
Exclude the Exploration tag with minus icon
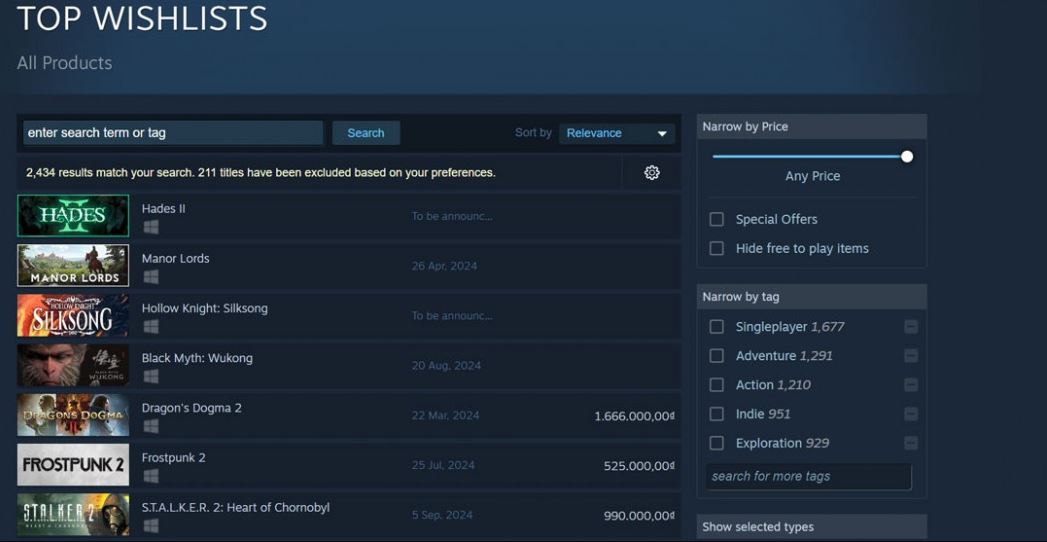pyautogui.click(x=911, y=443)
